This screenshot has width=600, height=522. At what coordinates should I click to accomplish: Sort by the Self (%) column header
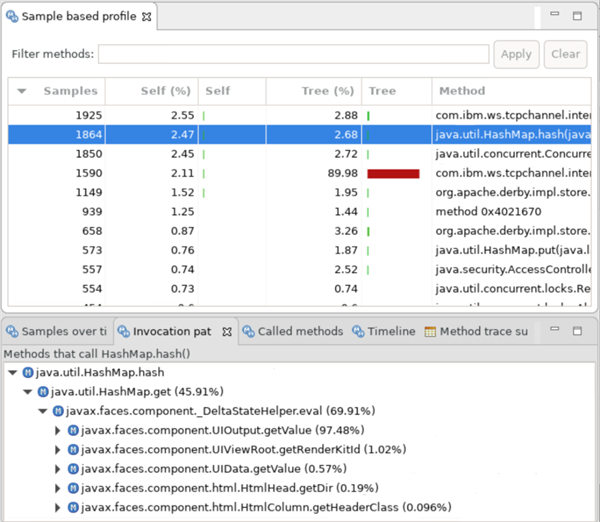pos(152,91)
